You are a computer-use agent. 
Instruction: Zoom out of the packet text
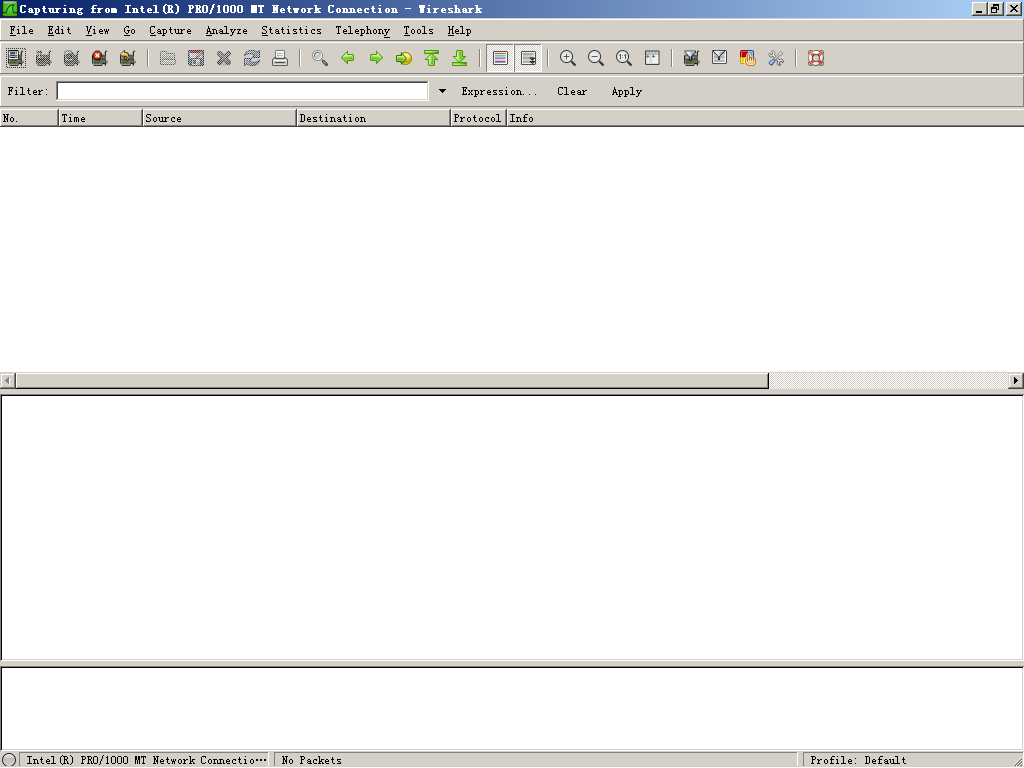pos(596,58)
